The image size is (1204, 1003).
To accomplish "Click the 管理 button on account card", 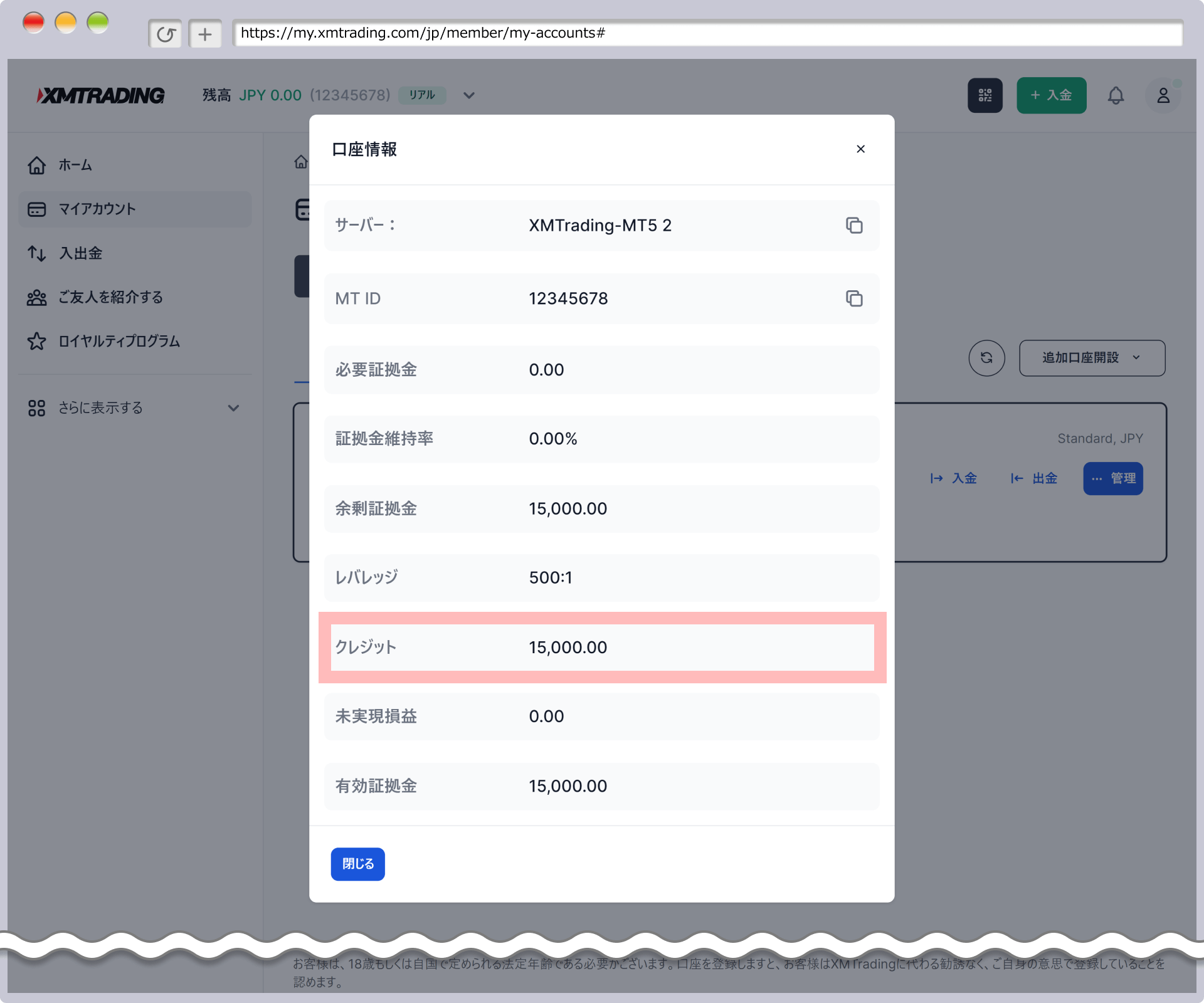I will (1112, 478).
